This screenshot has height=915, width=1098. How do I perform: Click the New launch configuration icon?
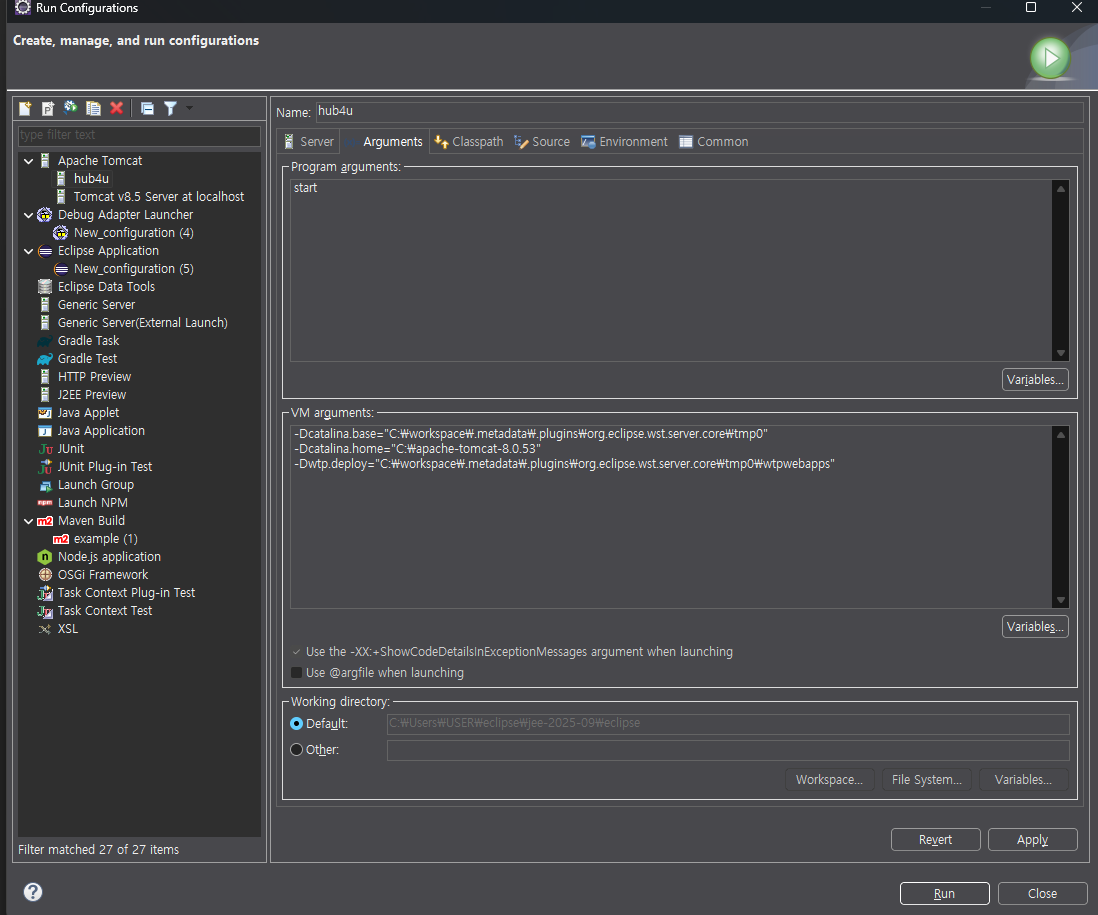25,108
